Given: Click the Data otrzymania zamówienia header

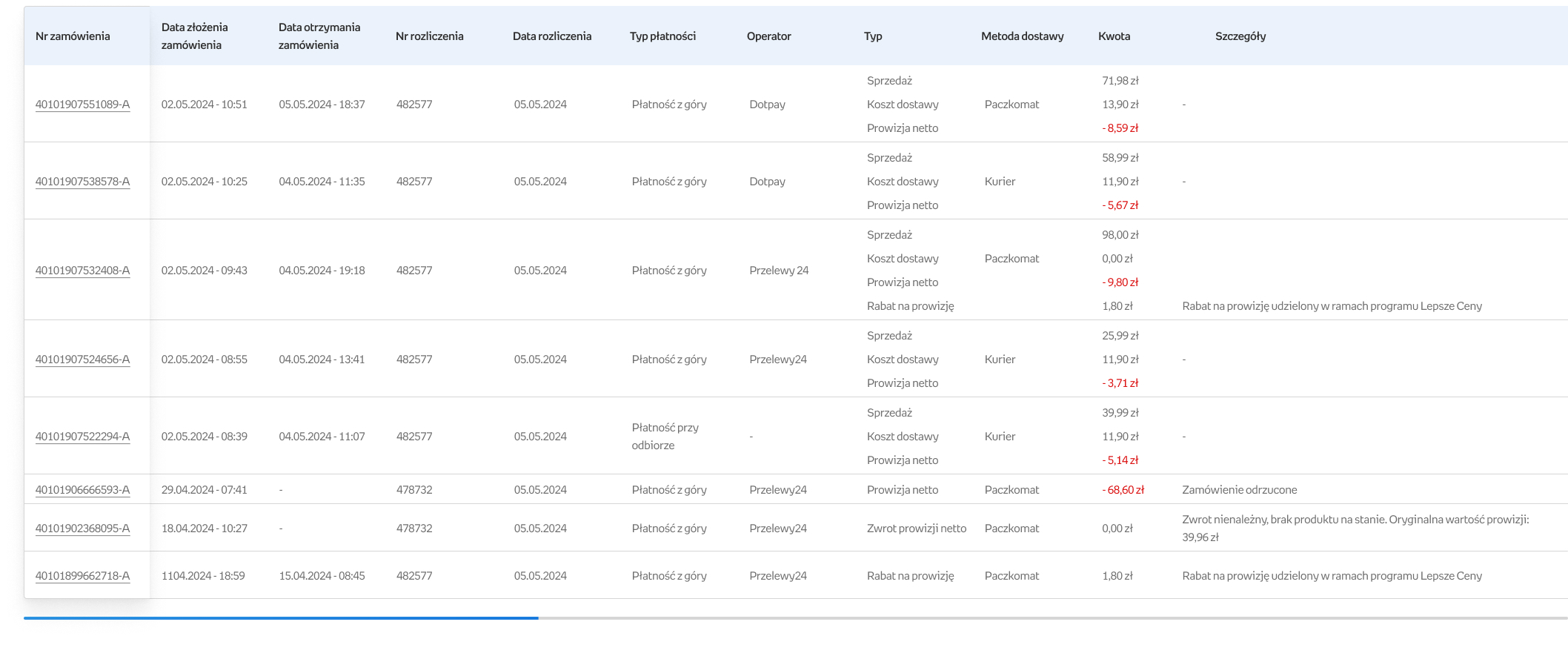Looking at the screenshot, I should pos(319,36).
